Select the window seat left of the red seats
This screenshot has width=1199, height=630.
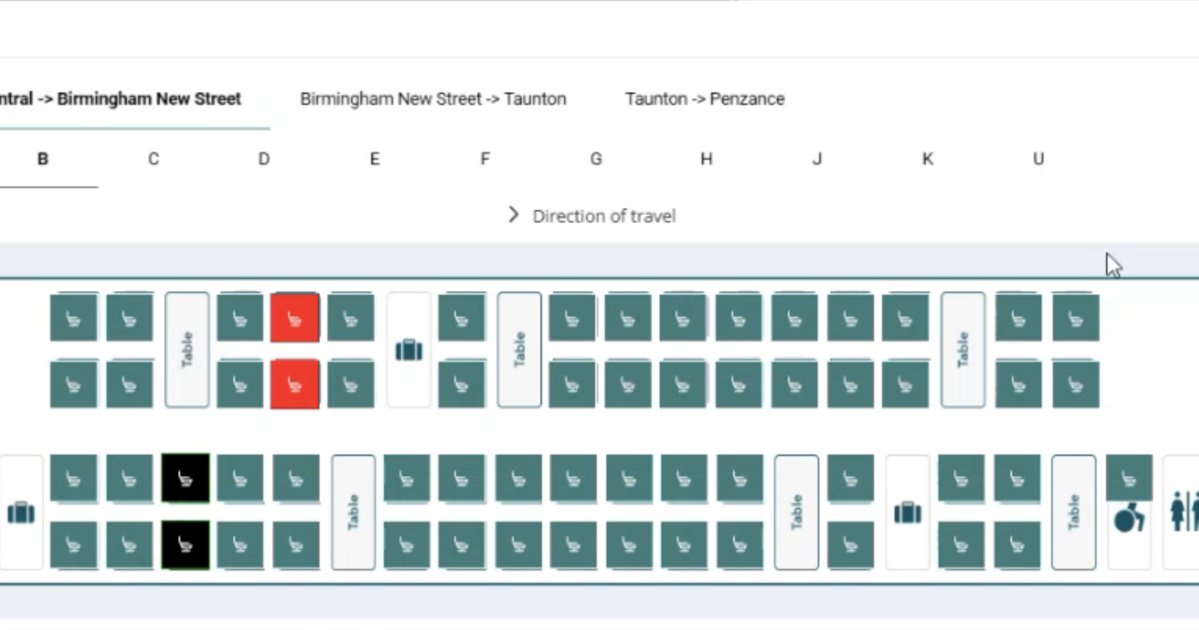pos(239,317)
